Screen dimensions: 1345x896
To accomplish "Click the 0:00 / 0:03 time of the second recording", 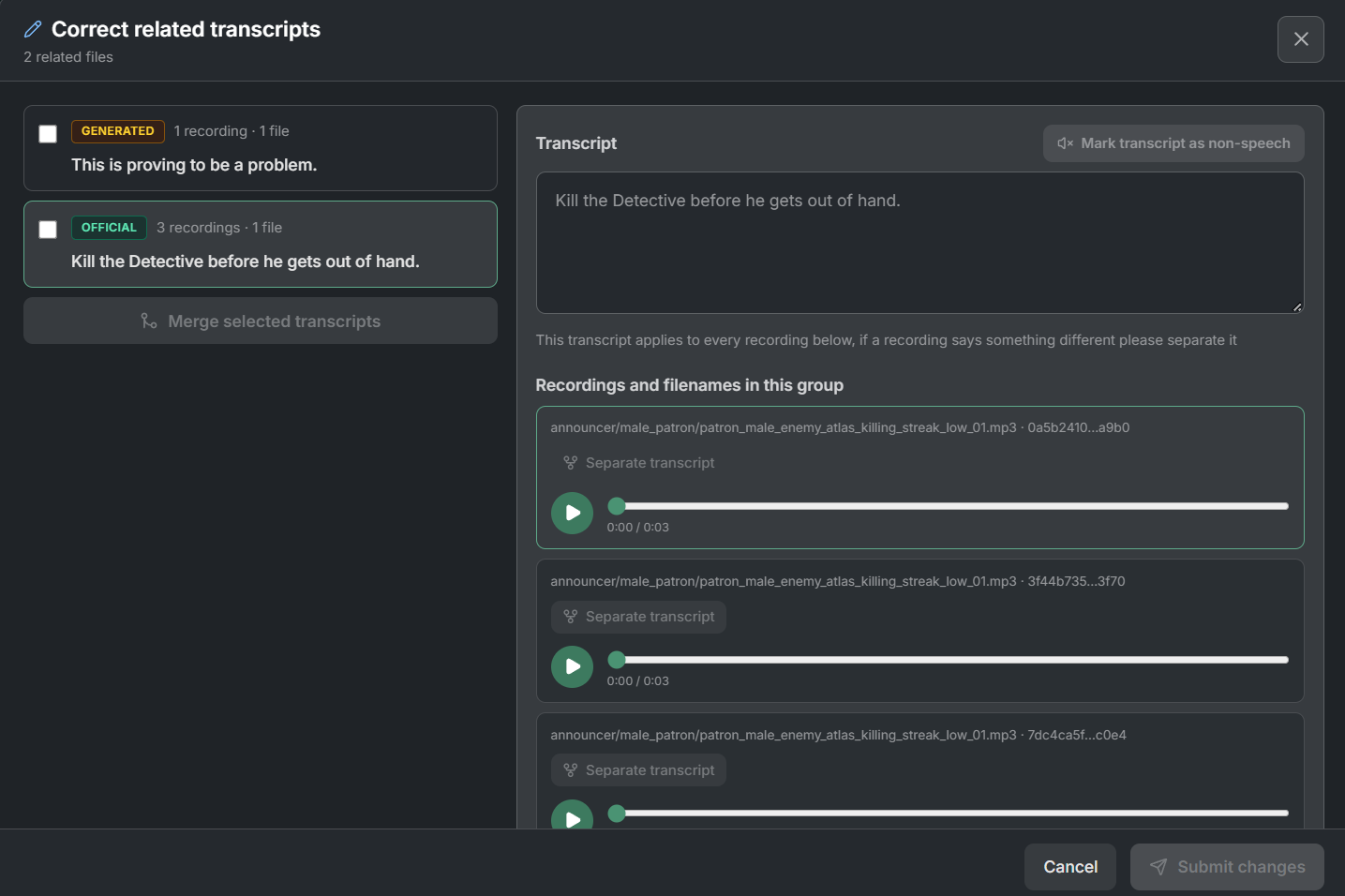I will click(637, 681).
